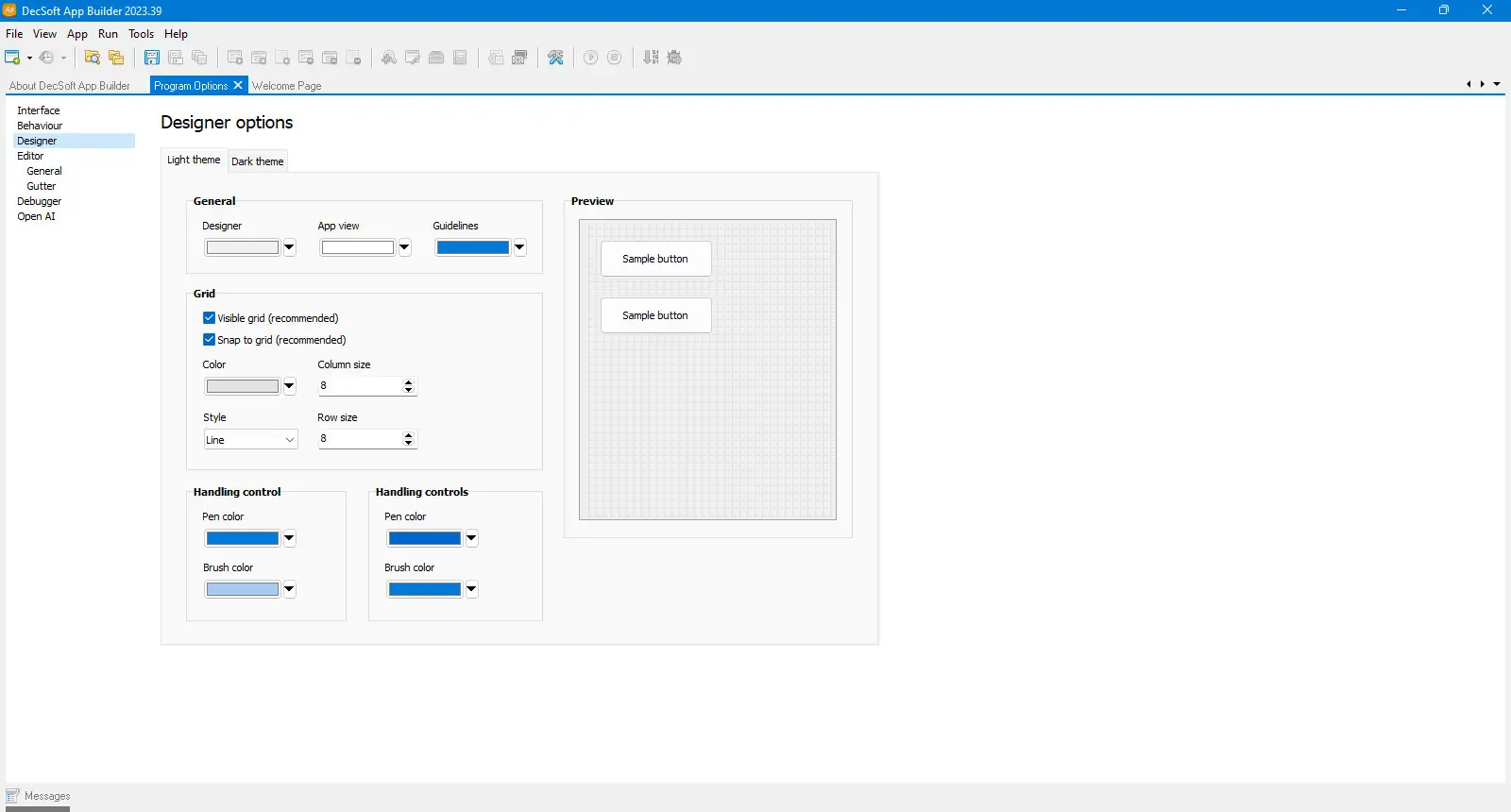Viewport: 1511px width, 812px height.
Task: Click the bug debug icon in toolbar
Action: [674, 58]
